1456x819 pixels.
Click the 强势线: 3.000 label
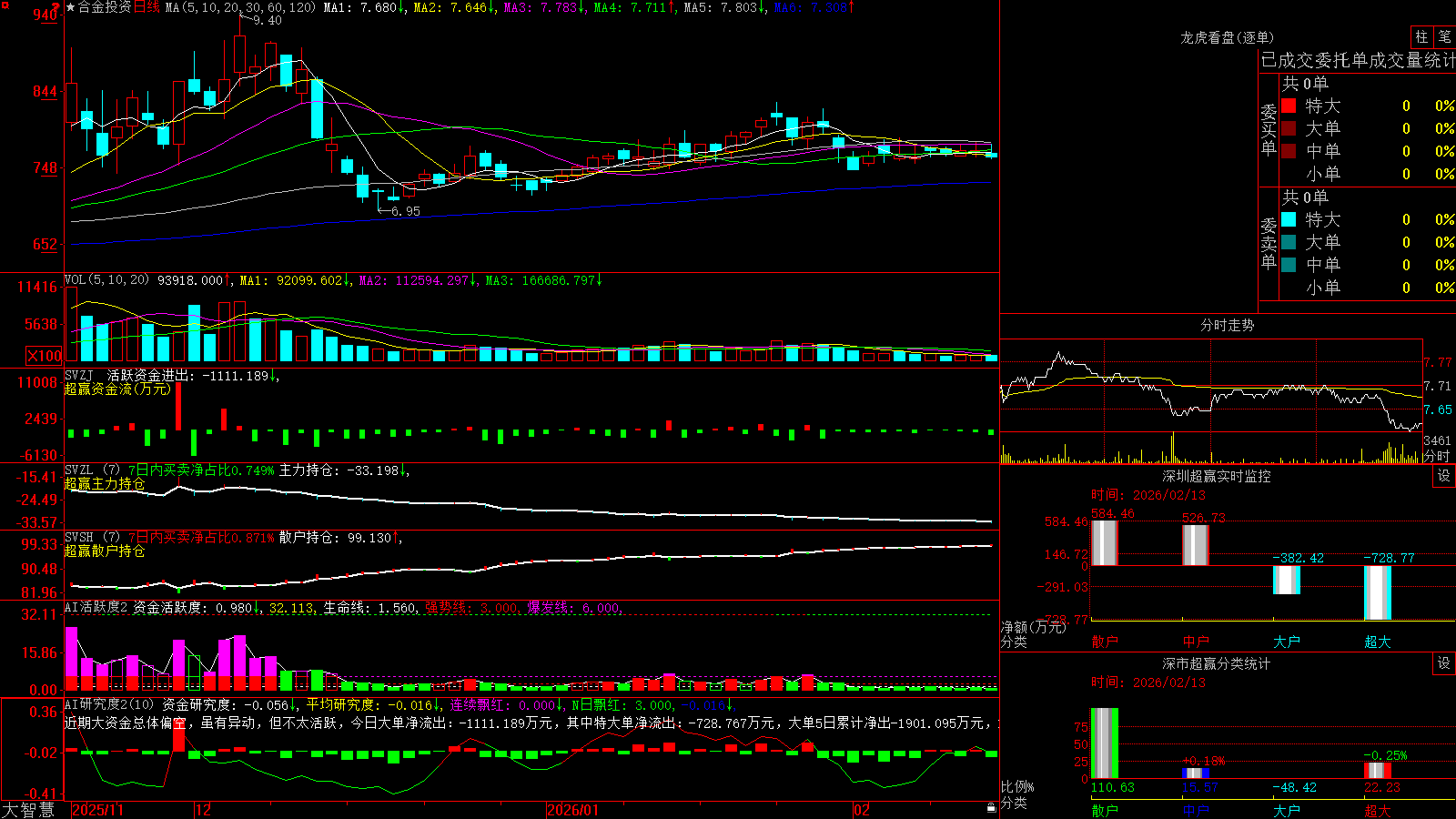472,608
